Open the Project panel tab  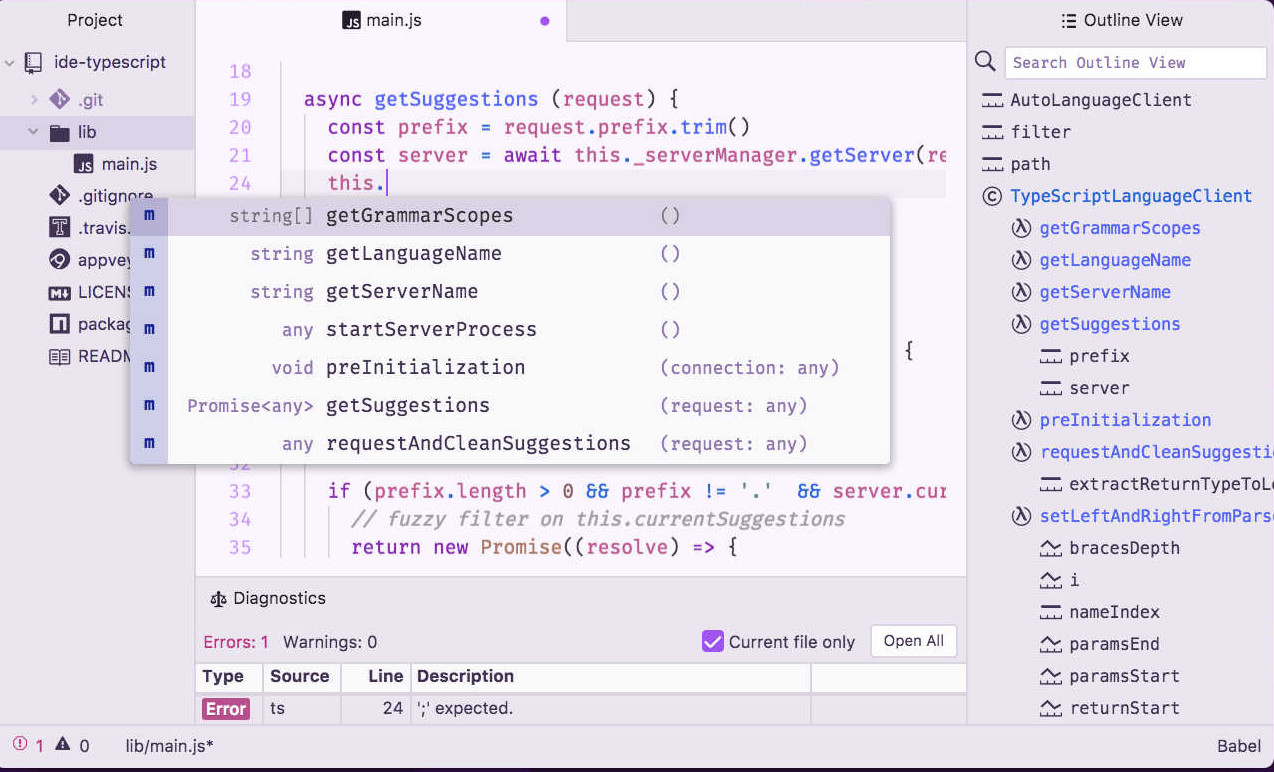pyautogui.click(x=96, y=20)
